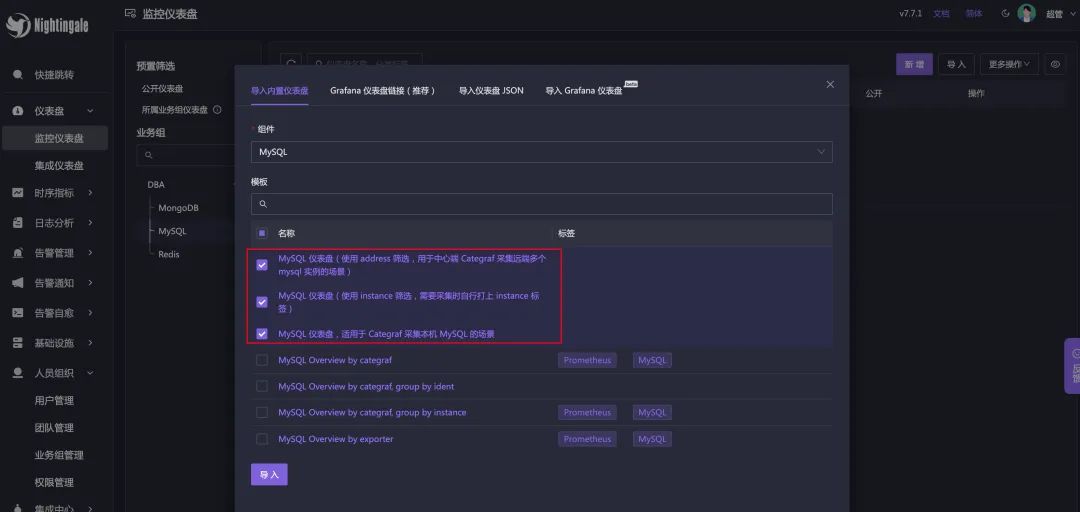1080x512 pixels.
Task: Click the Nightingale logo icon
Action: (x=18, y=26)
